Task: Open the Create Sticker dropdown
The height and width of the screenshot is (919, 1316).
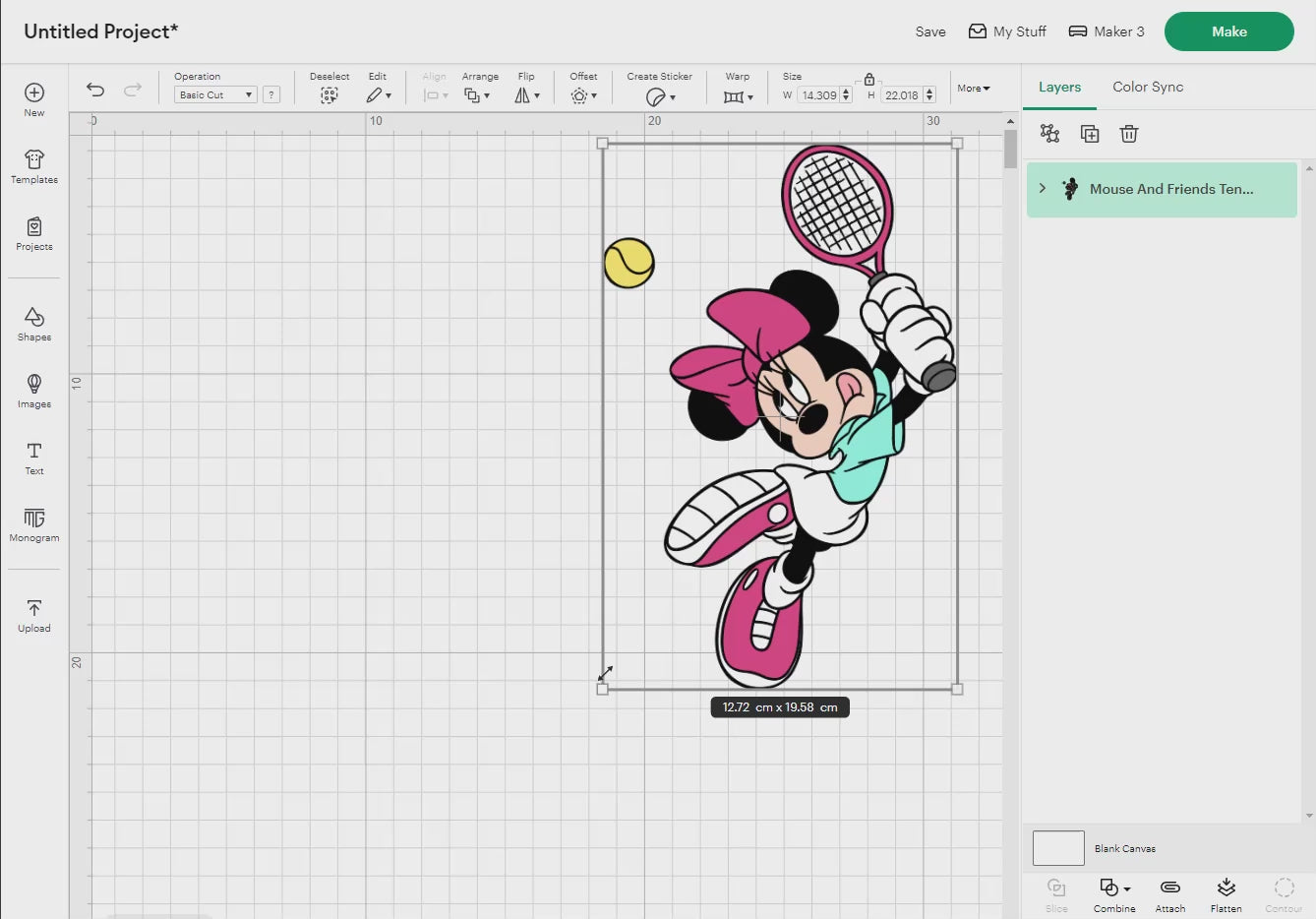Action: tap(661, 96)
